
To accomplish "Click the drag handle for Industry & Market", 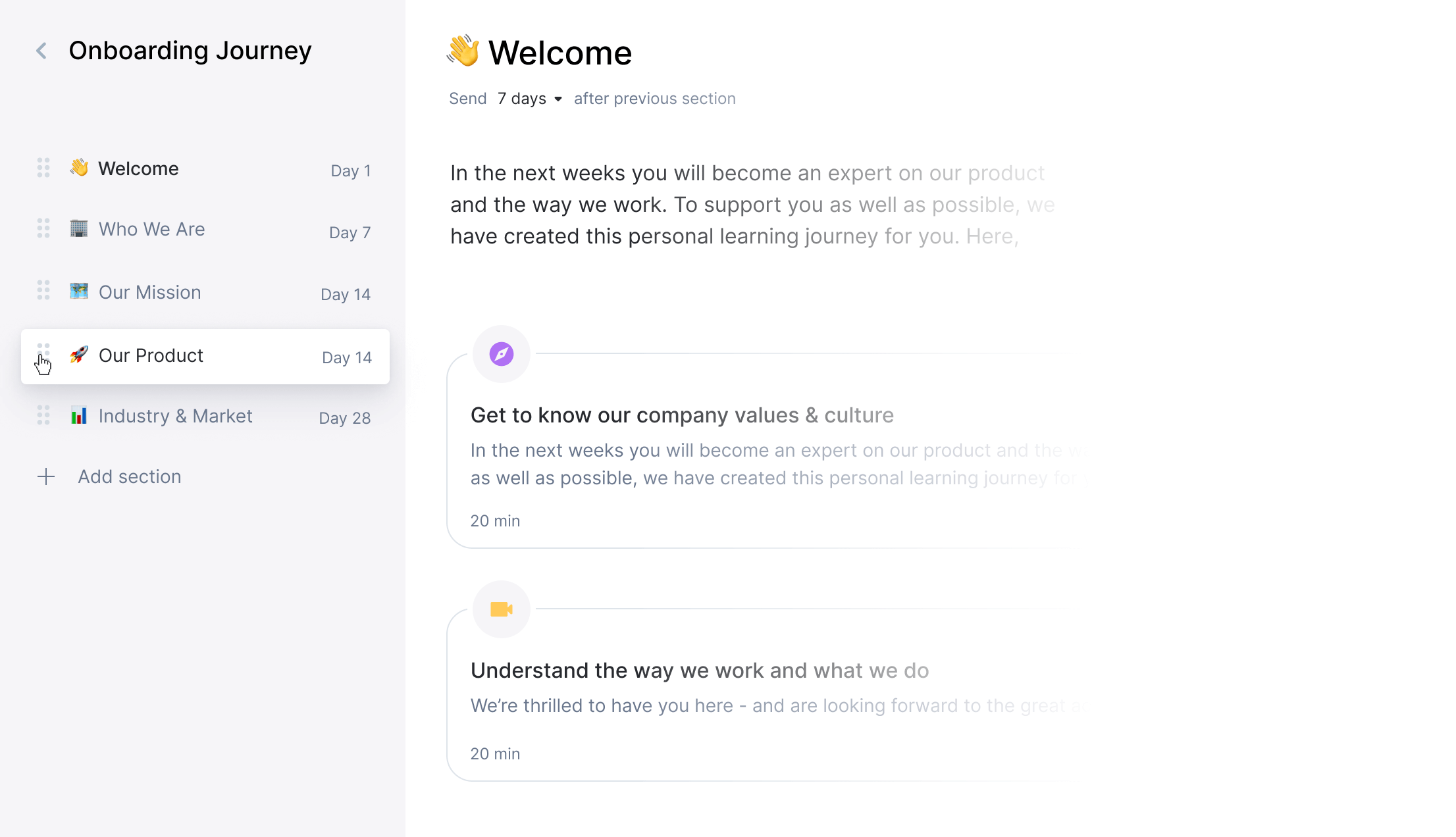I will coord(43,415).
